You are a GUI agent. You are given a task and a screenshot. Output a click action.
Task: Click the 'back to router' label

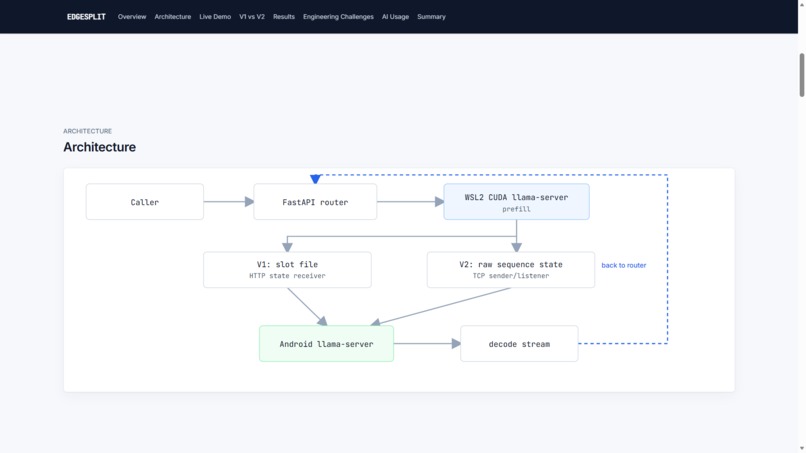pyautogui.click(x=624, y=265)
